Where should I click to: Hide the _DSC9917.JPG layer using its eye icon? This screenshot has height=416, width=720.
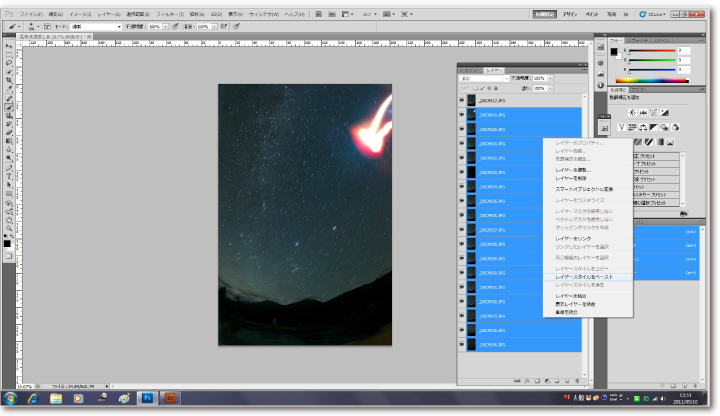(x=462, y=100)
